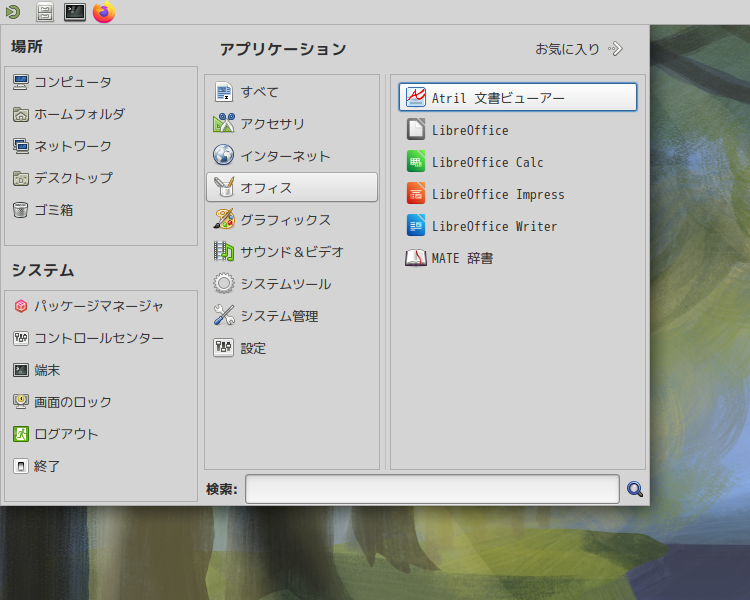Viewport: 750px width, 600px height.
Task: Launch Firefox from the top panel
Action: [104, 11]
